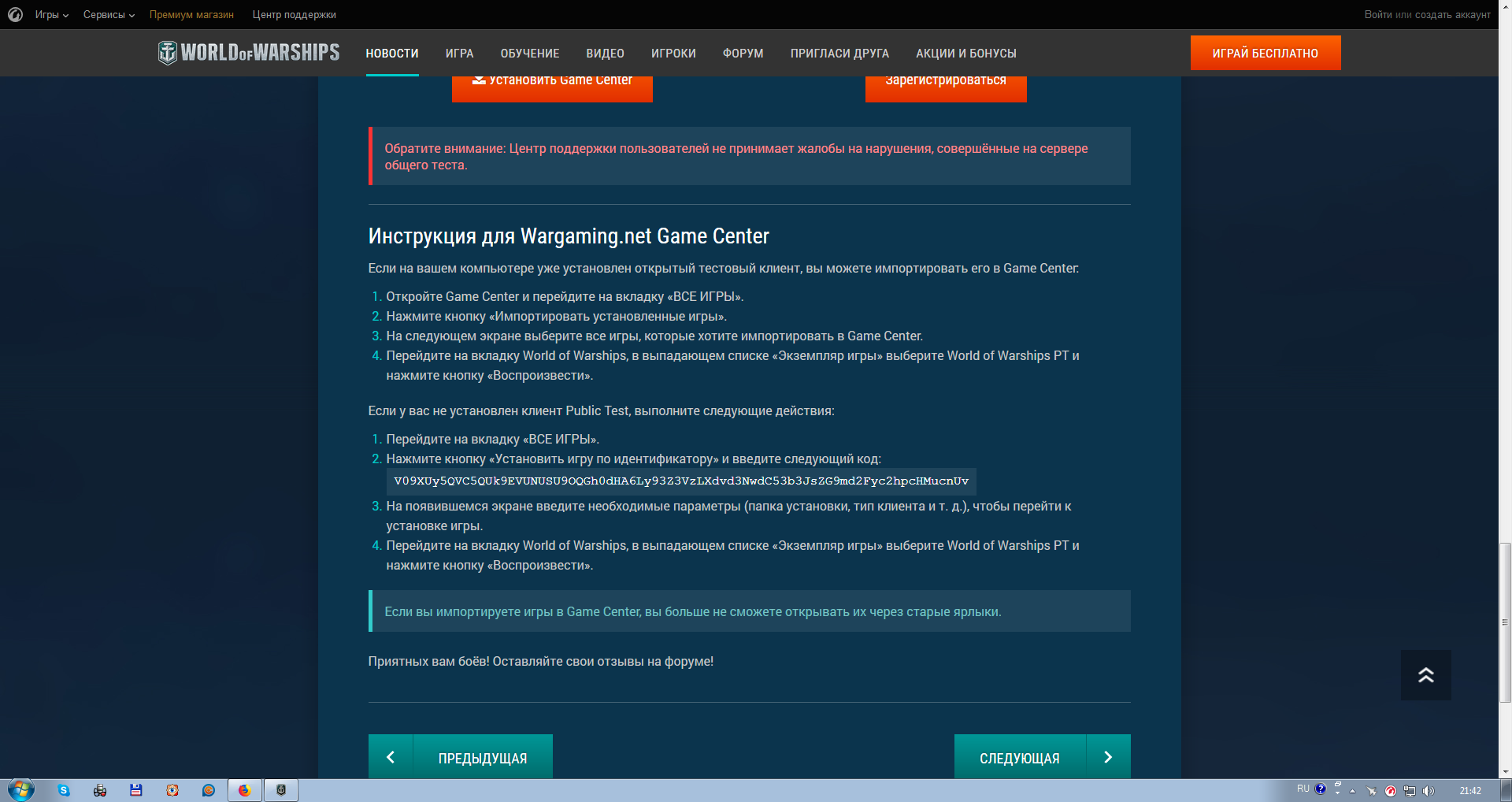
Task: Click the blue help question mark tray icon
Action: [1321, 789]
